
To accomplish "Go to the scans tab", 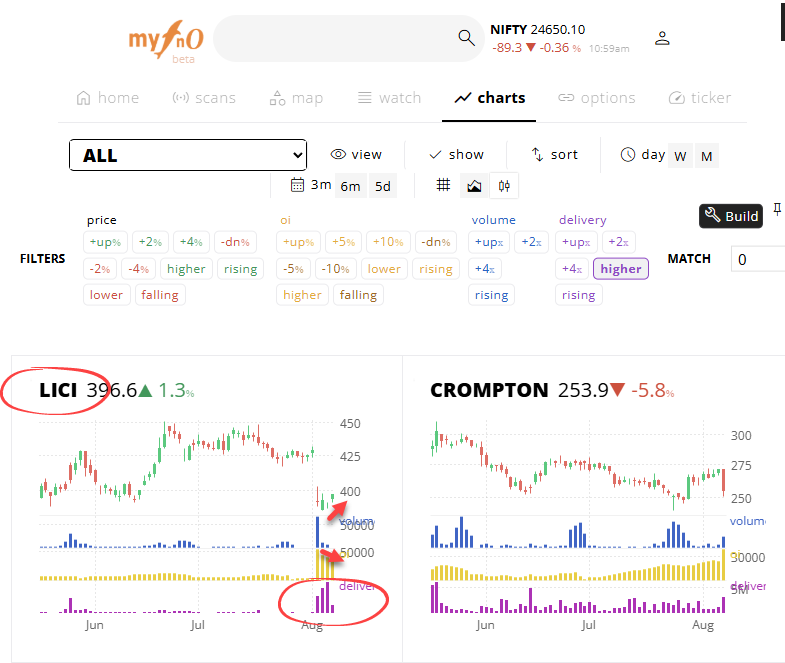I will (x=204, y=98).
